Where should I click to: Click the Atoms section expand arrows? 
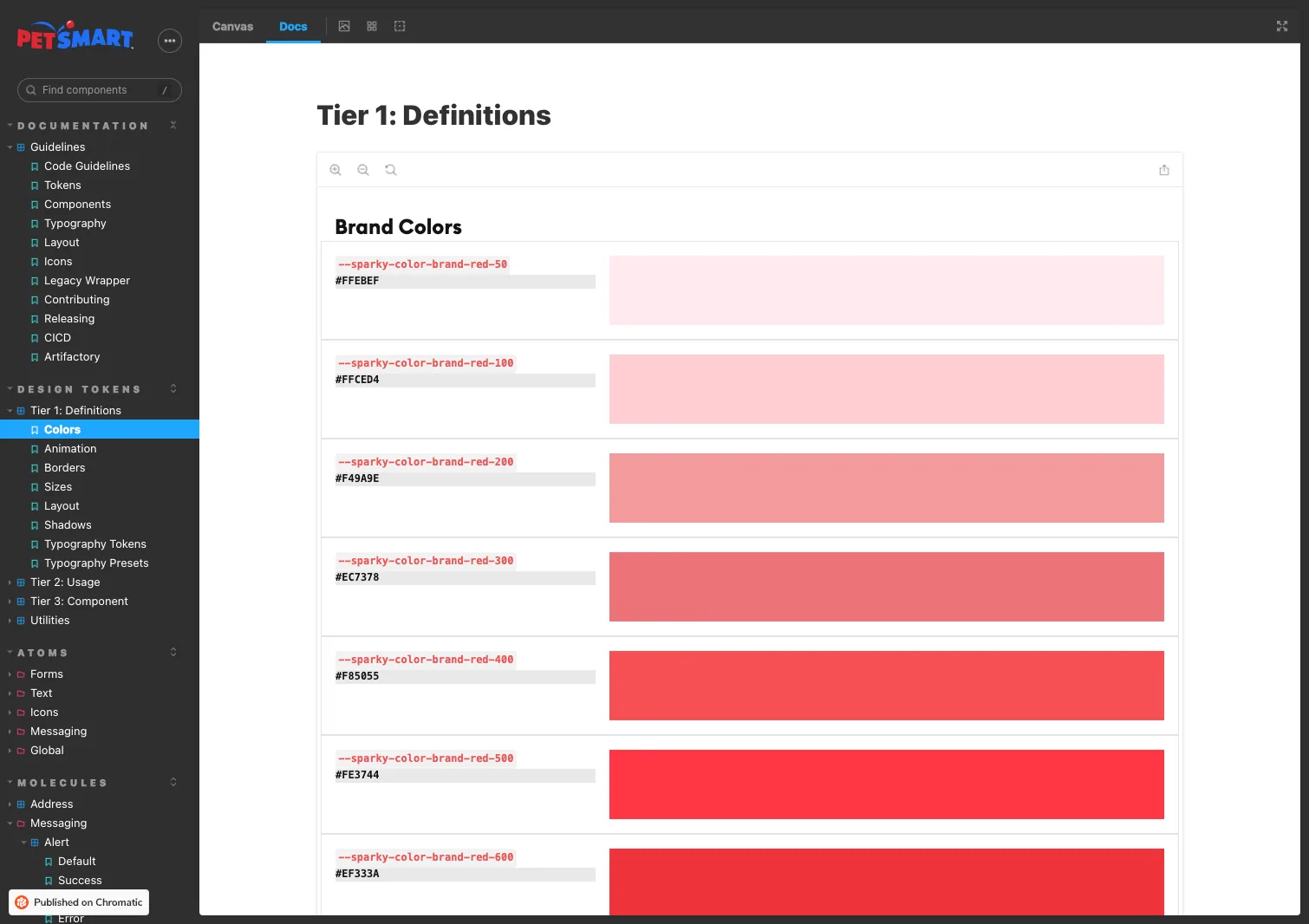173,652
